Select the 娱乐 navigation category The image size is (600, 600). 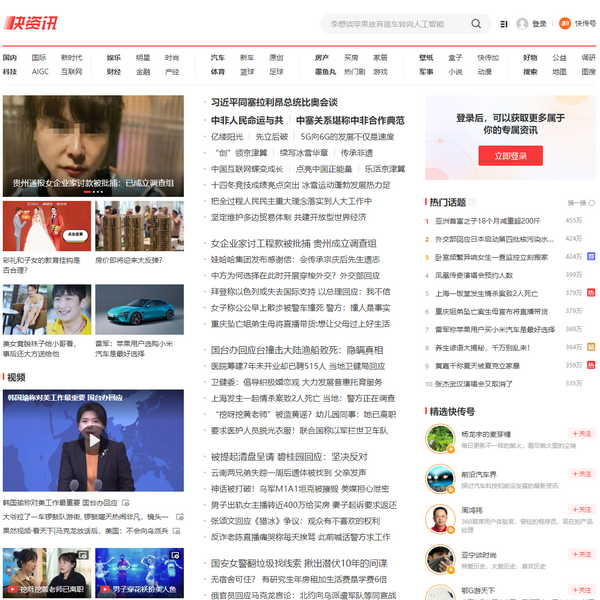tap(114, 58)
